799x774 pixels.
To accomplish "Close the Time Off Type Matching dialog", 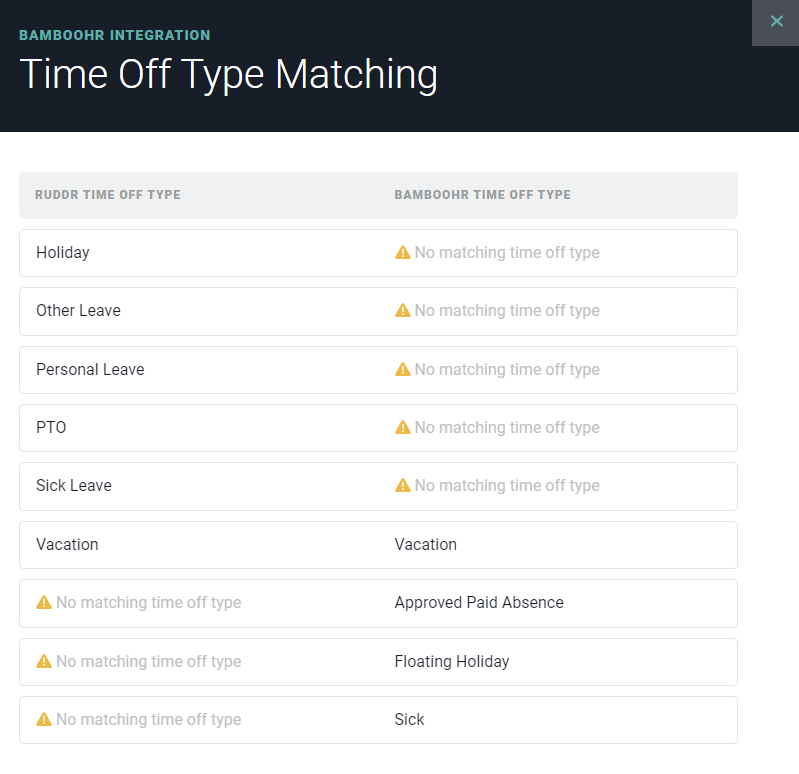I will coord(776,22).
